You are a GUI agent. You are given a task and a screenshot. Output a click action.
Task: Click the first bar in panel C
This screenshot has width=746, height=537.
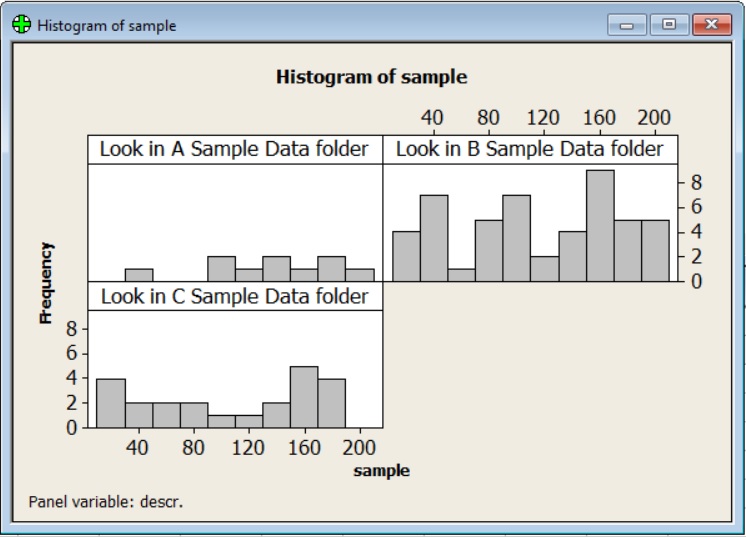[110, 403]
